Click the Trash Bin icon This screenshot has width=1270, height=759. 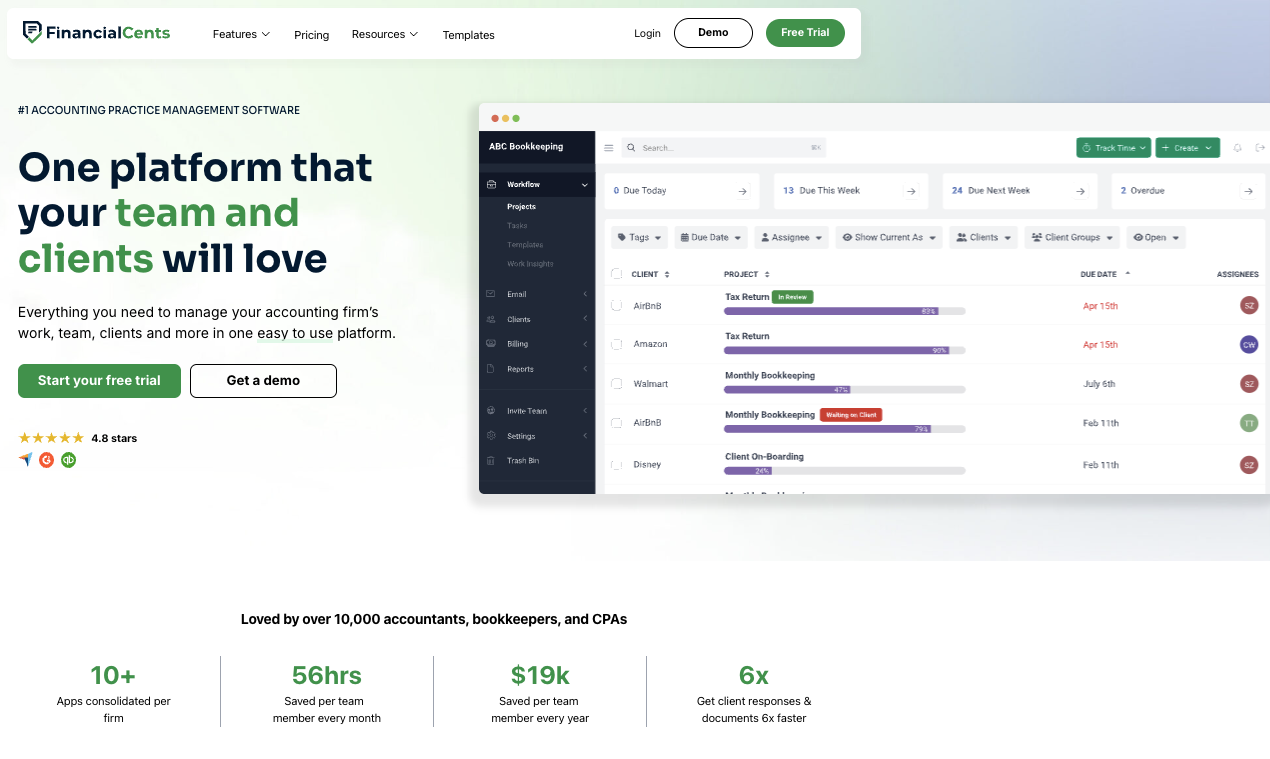490,460
